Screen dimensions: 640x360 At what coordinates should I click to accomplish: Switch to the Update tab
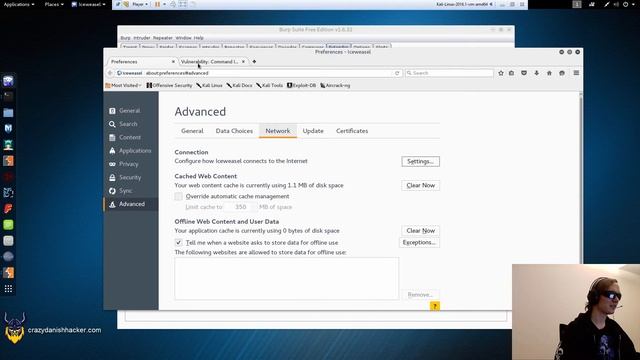tap(313, 131)
